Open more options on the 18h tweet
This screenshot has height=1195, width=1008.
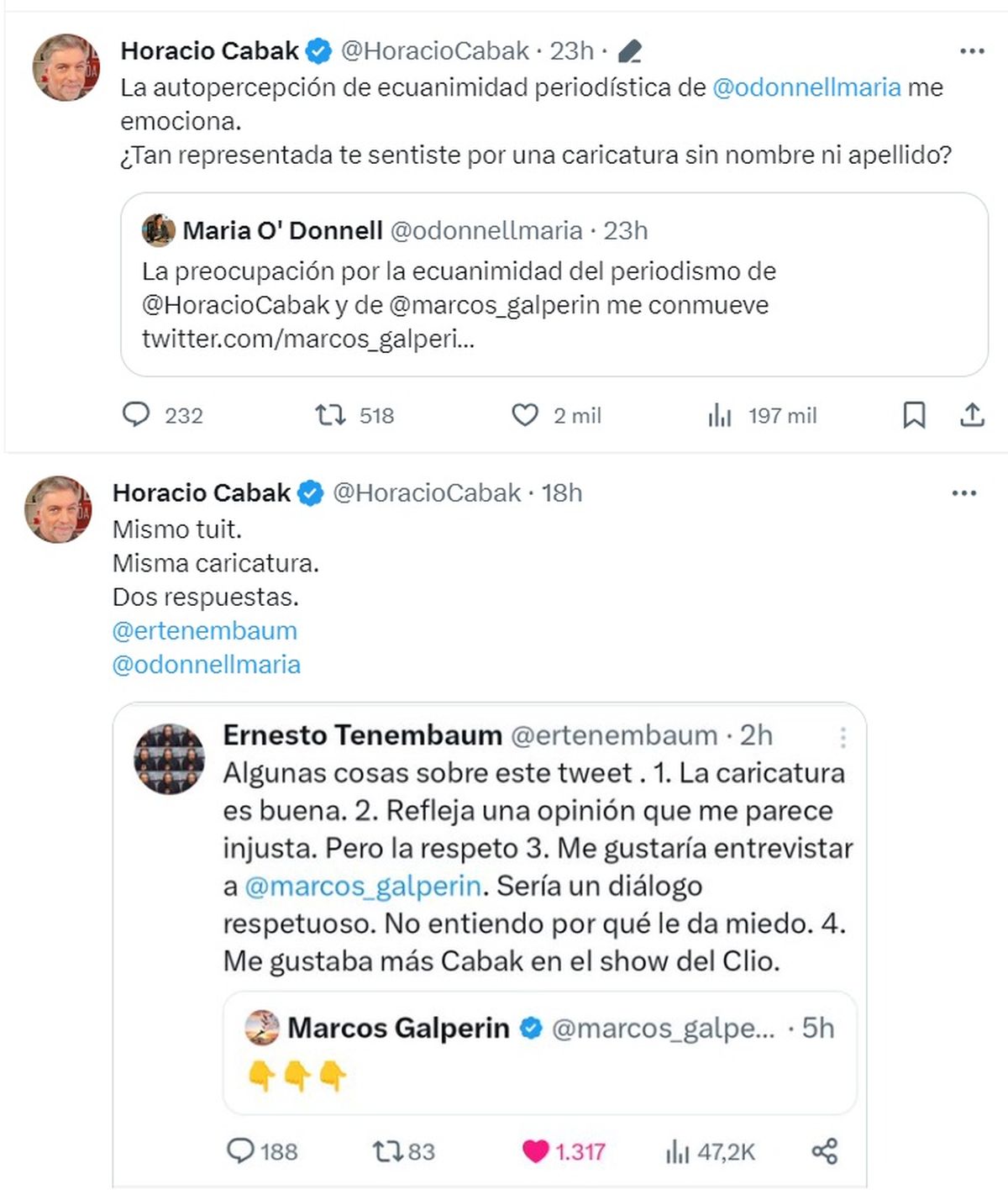coord(963,493)
